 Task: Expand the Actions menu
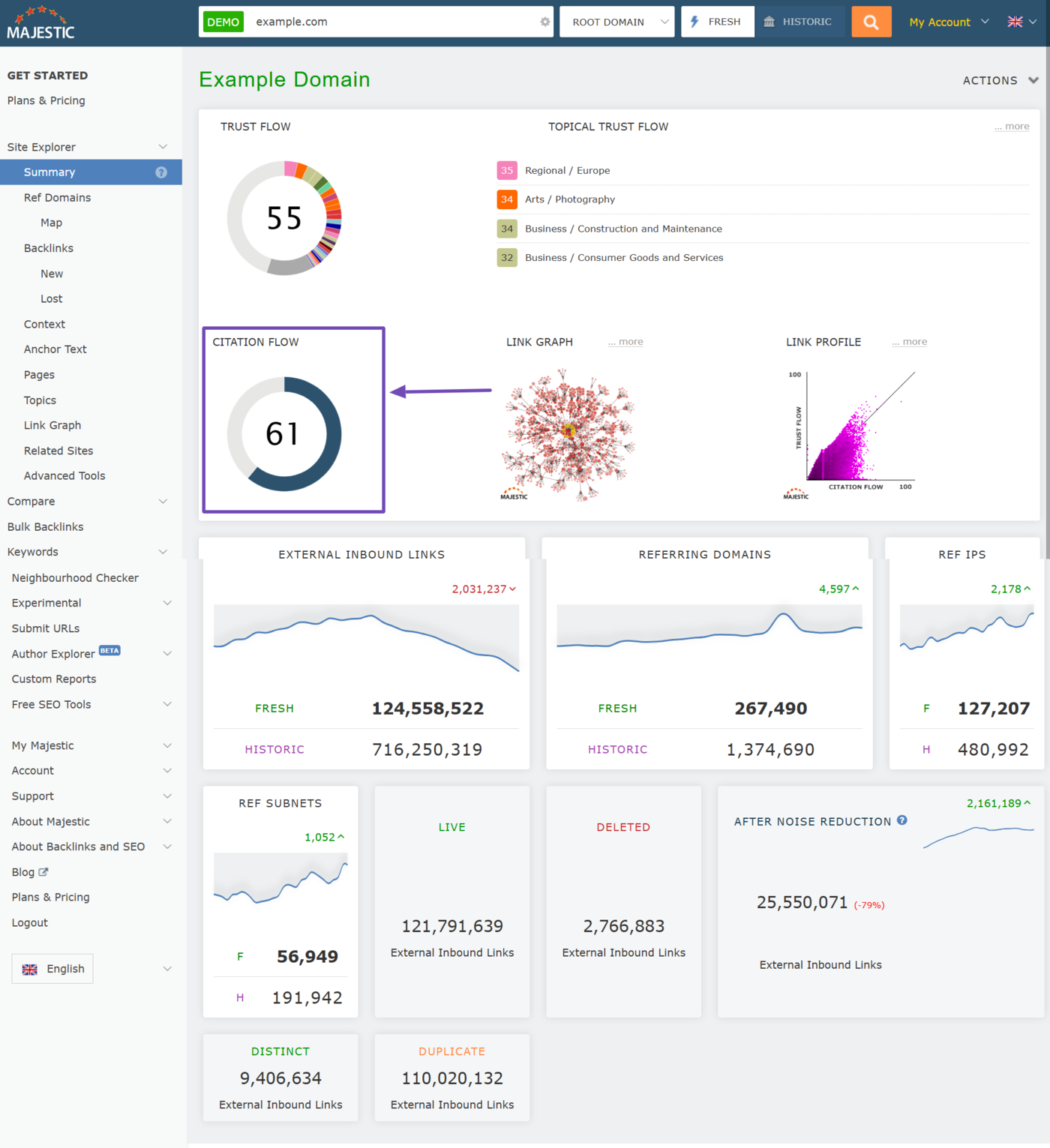tap(1000, 80)
